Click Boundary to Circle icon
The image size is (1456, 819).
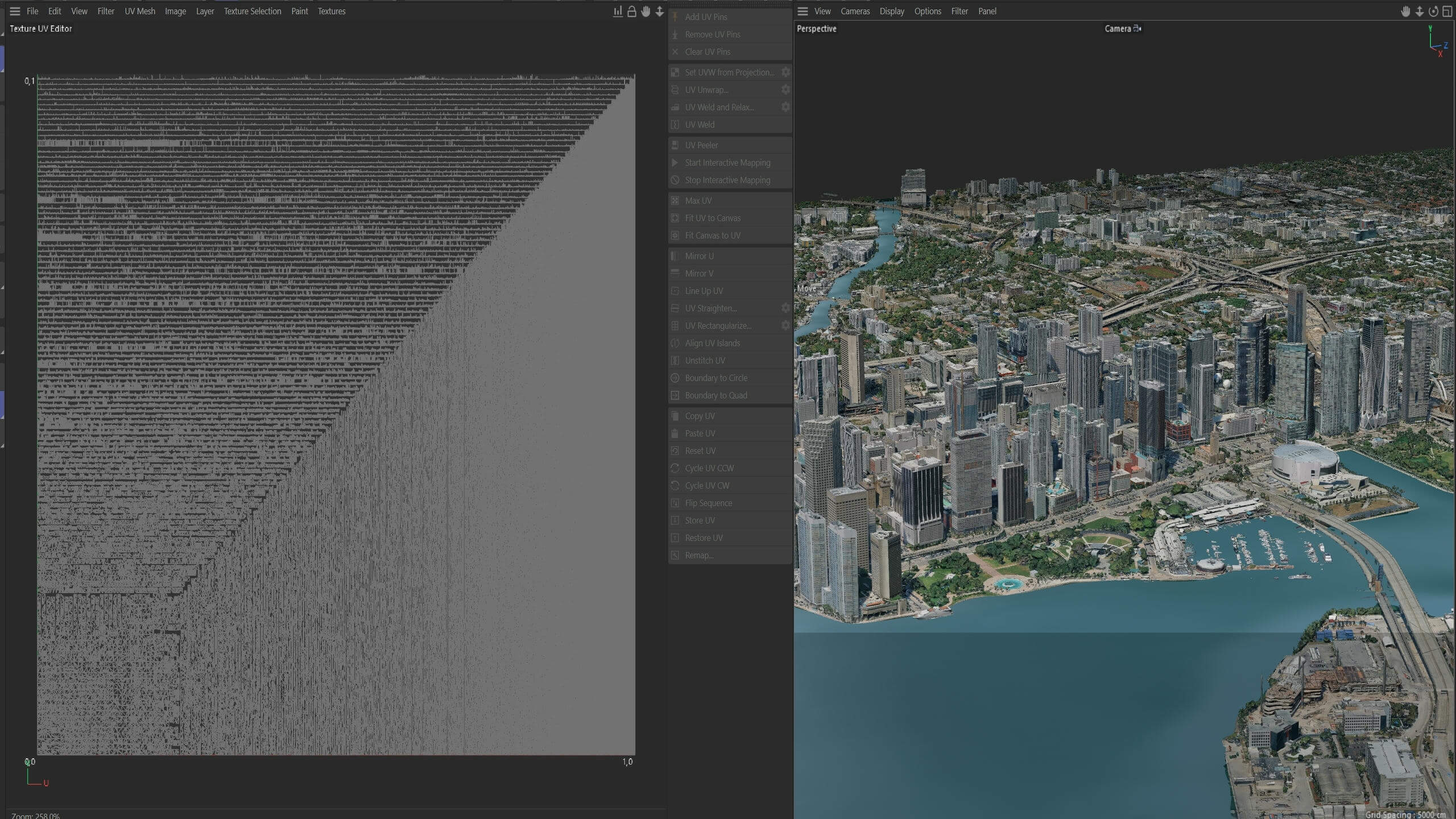click(x=675, y=378)
